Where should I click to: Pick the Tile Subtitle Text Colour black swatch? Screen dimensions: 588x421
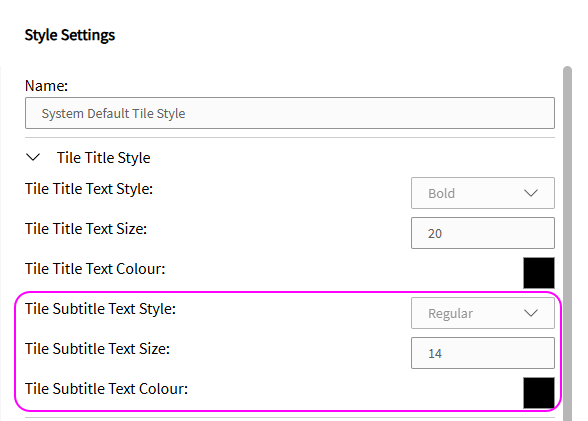[x=539, y=393]
